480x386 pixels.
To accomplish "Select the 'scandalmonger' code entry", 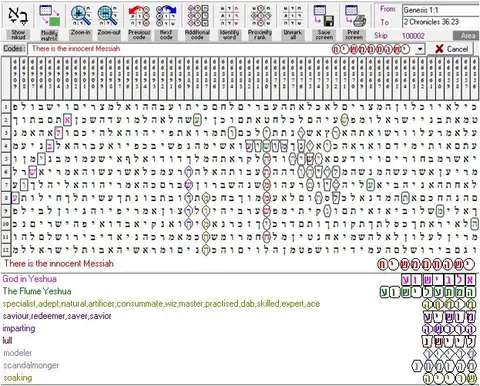I will (31, 365).
